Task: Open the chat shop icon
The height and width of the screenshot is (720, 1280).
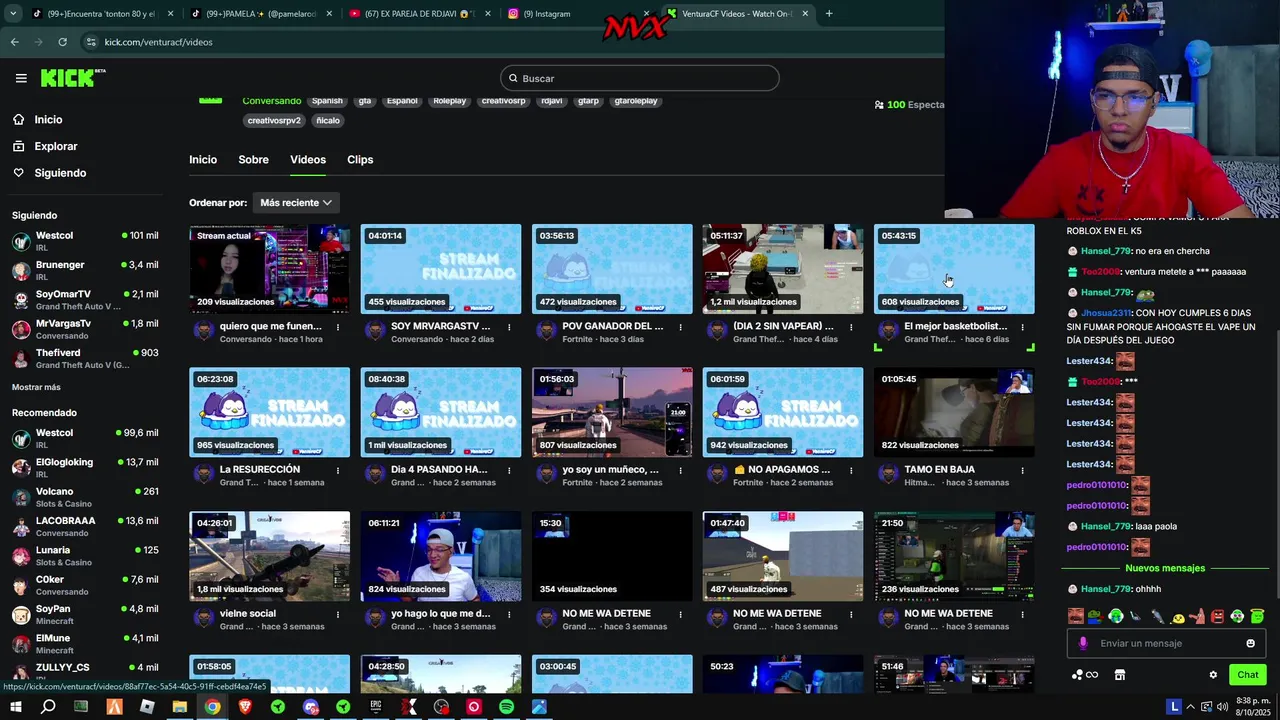Action: point(1120,675)
